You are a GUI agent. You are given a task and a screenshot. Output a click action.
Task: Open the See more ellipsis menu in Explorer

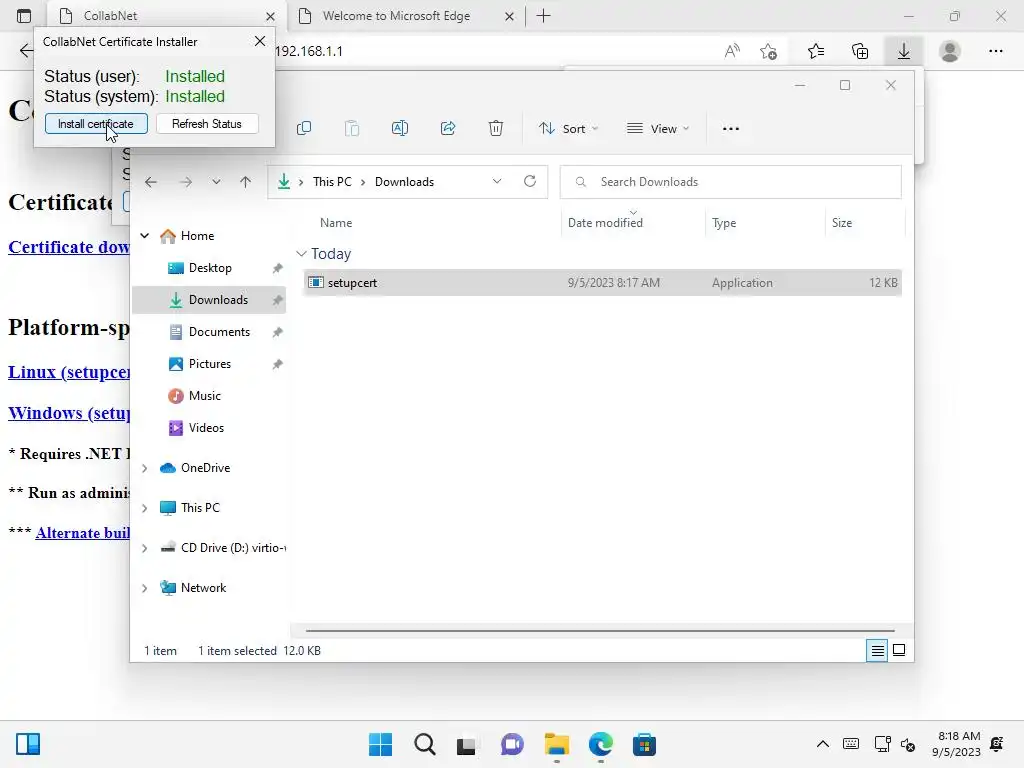(731, 129)
